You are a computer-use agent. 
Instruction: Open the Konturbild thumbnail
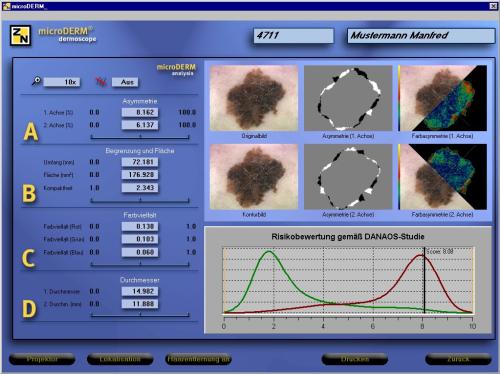click(x=254, y=177)
